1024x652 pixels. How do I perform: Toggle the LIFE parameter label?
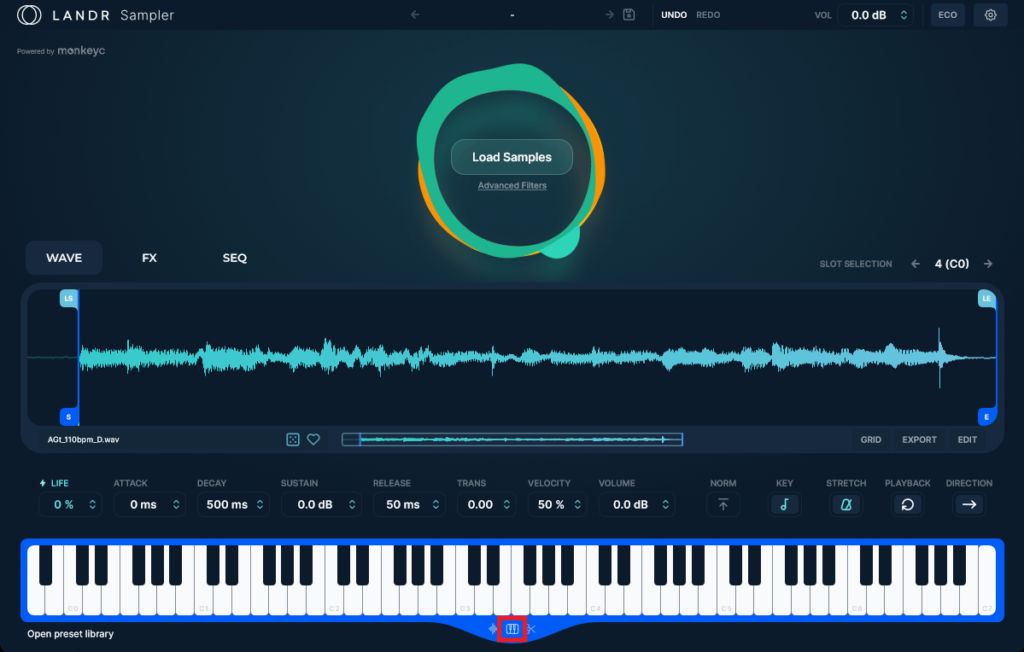[x=54, y=483]
